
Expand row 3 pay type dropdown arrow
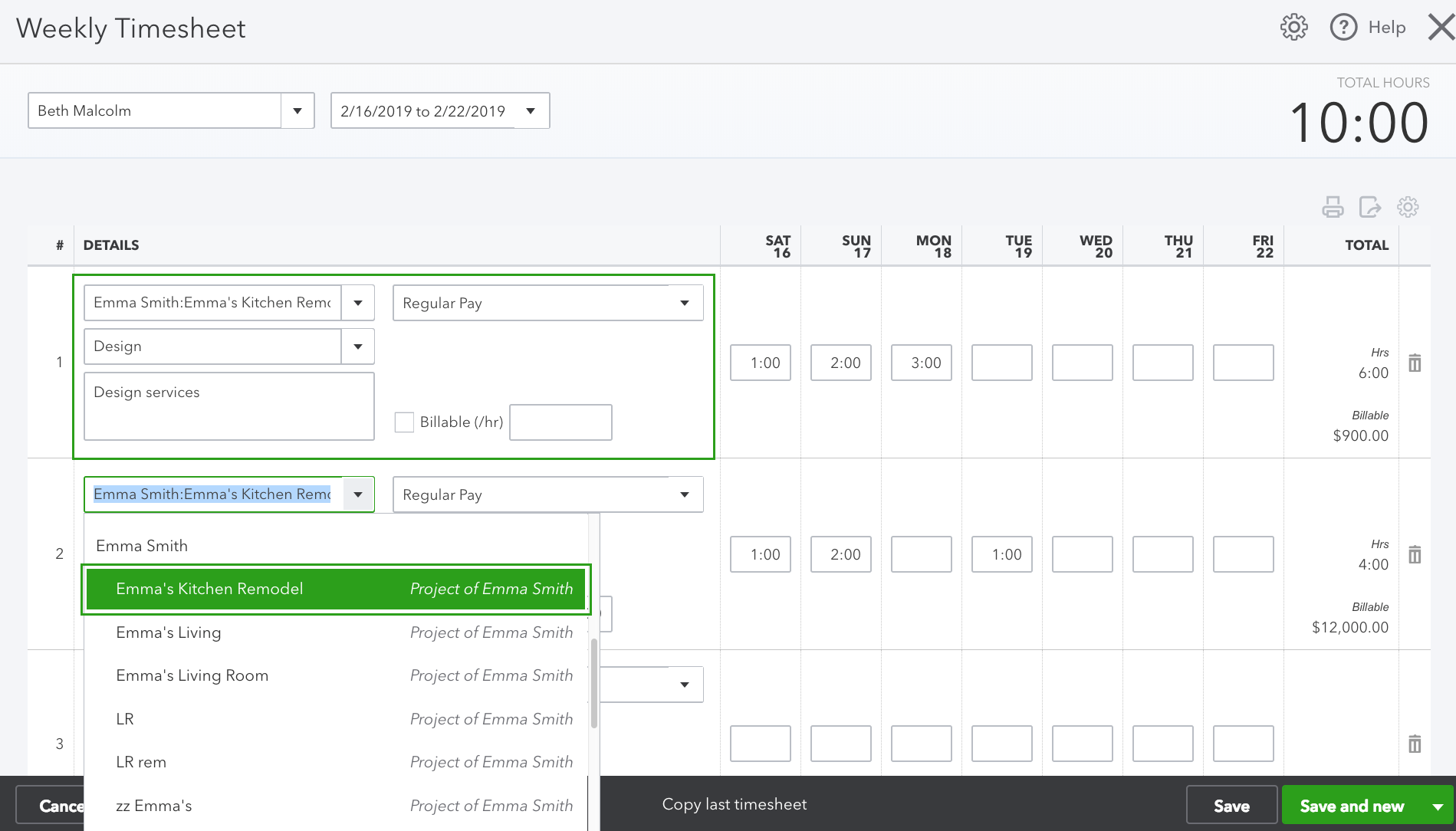685,685
